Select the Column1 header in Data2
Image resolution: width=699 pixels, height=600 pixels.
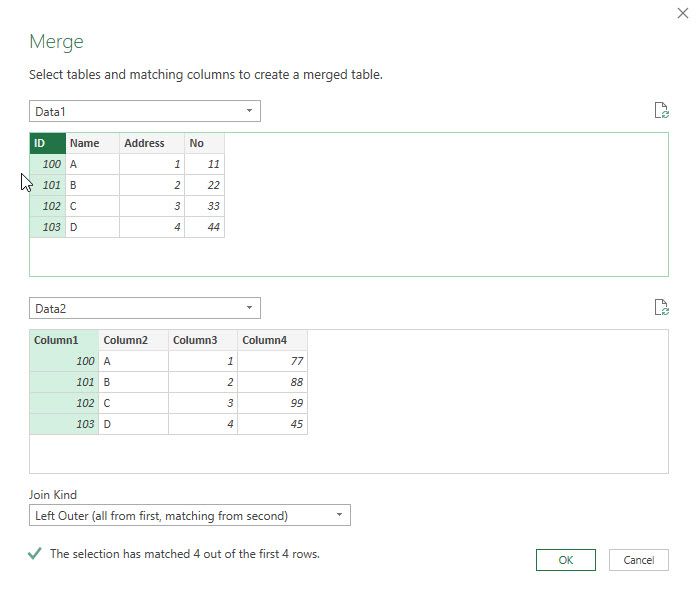click(64, 340)
